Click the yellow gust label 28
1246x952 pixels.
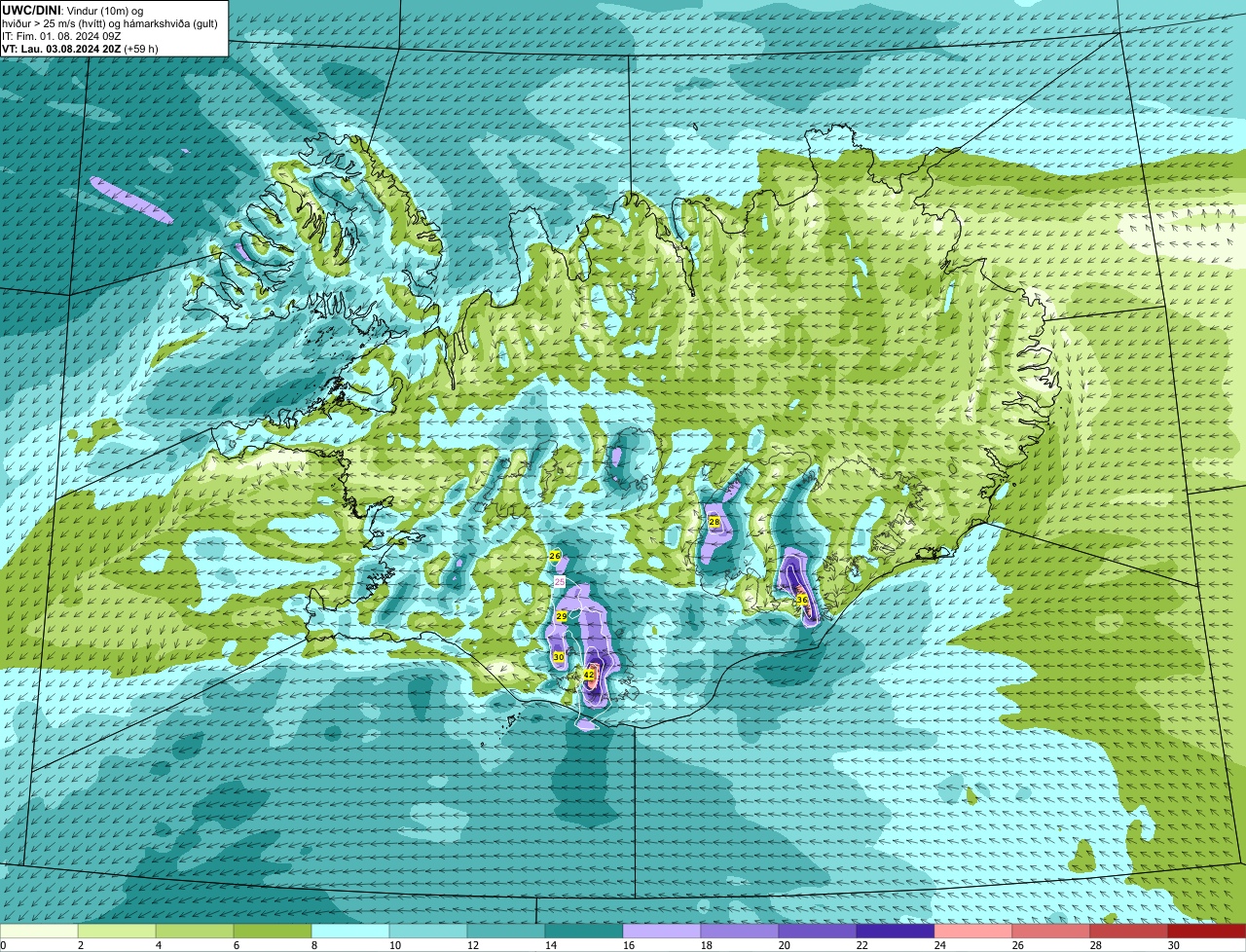(x=715, y=522)
